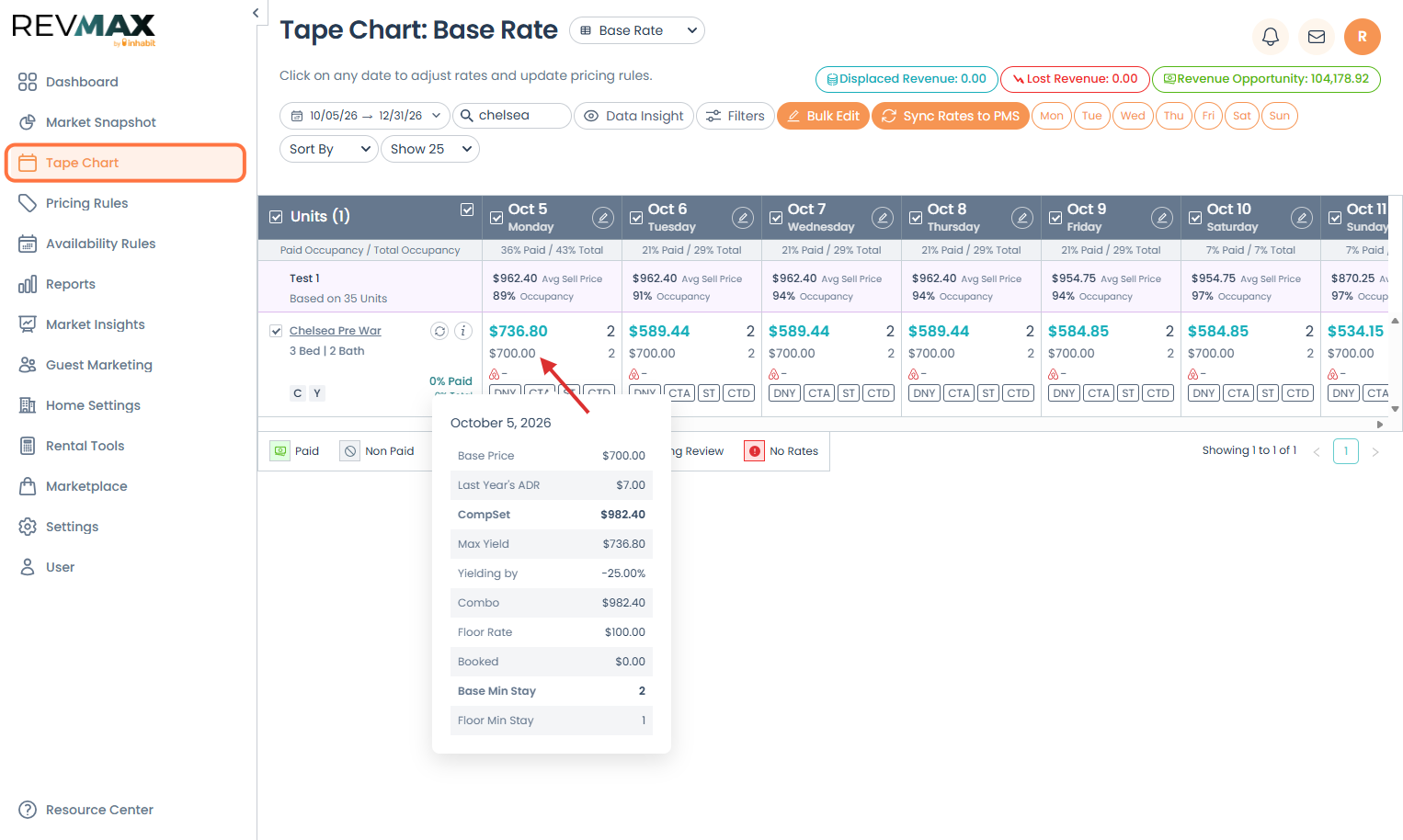1403x840 pixels.
Task: Open the info icon beside Chelsea Pre War
Action: coord(463,331)
